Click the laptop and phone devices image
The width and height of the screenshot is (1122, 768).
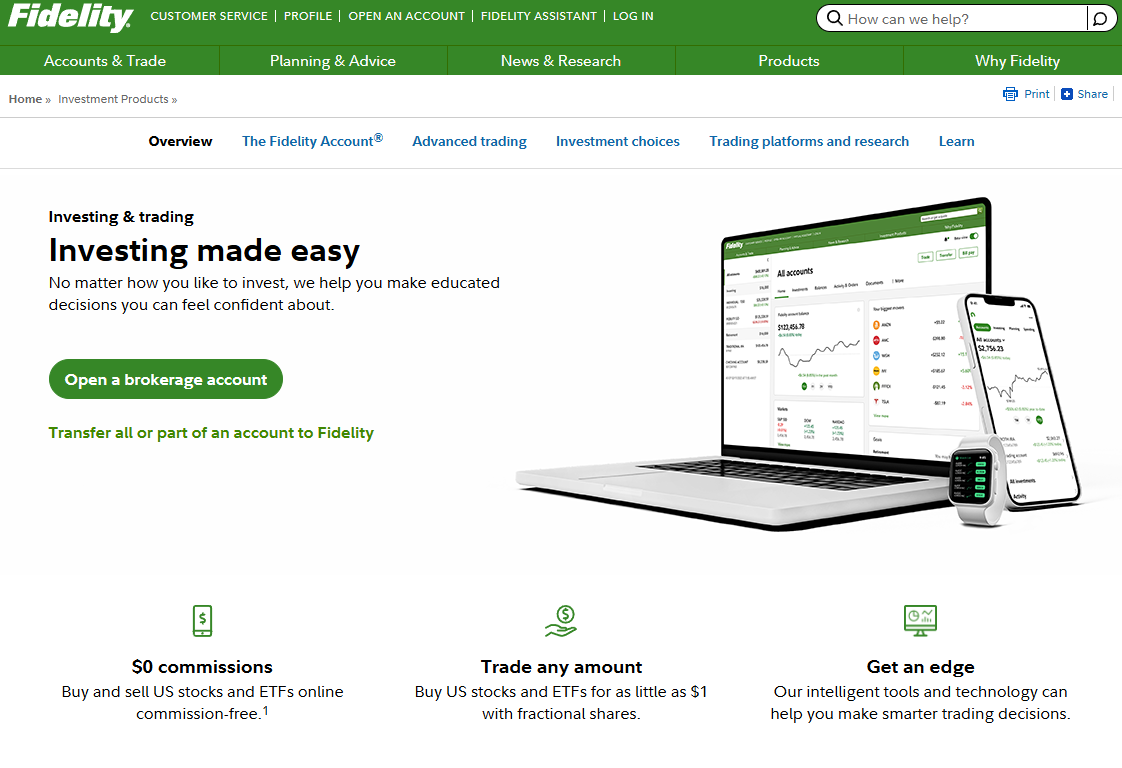(x=798, y=364)
